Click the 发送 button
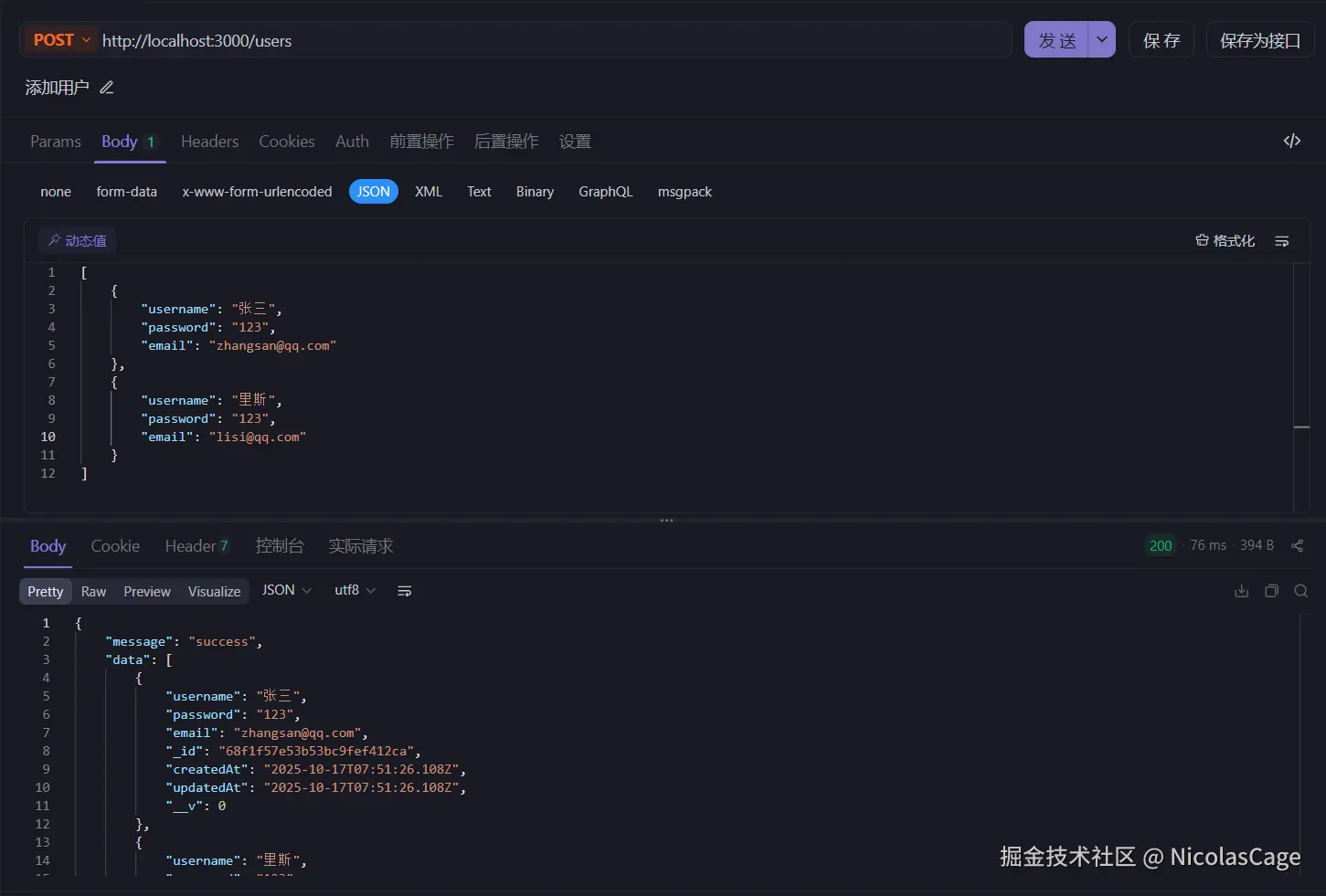The height and width of the screenshot is (896, 1326). pyautogui.click(x=1056, y=40)
